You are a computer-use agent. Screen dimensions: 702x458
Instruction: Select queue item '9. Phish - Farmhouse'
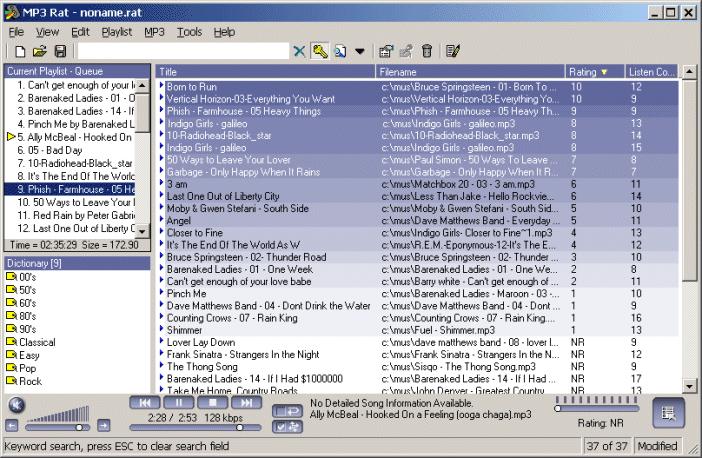(70, 189)
